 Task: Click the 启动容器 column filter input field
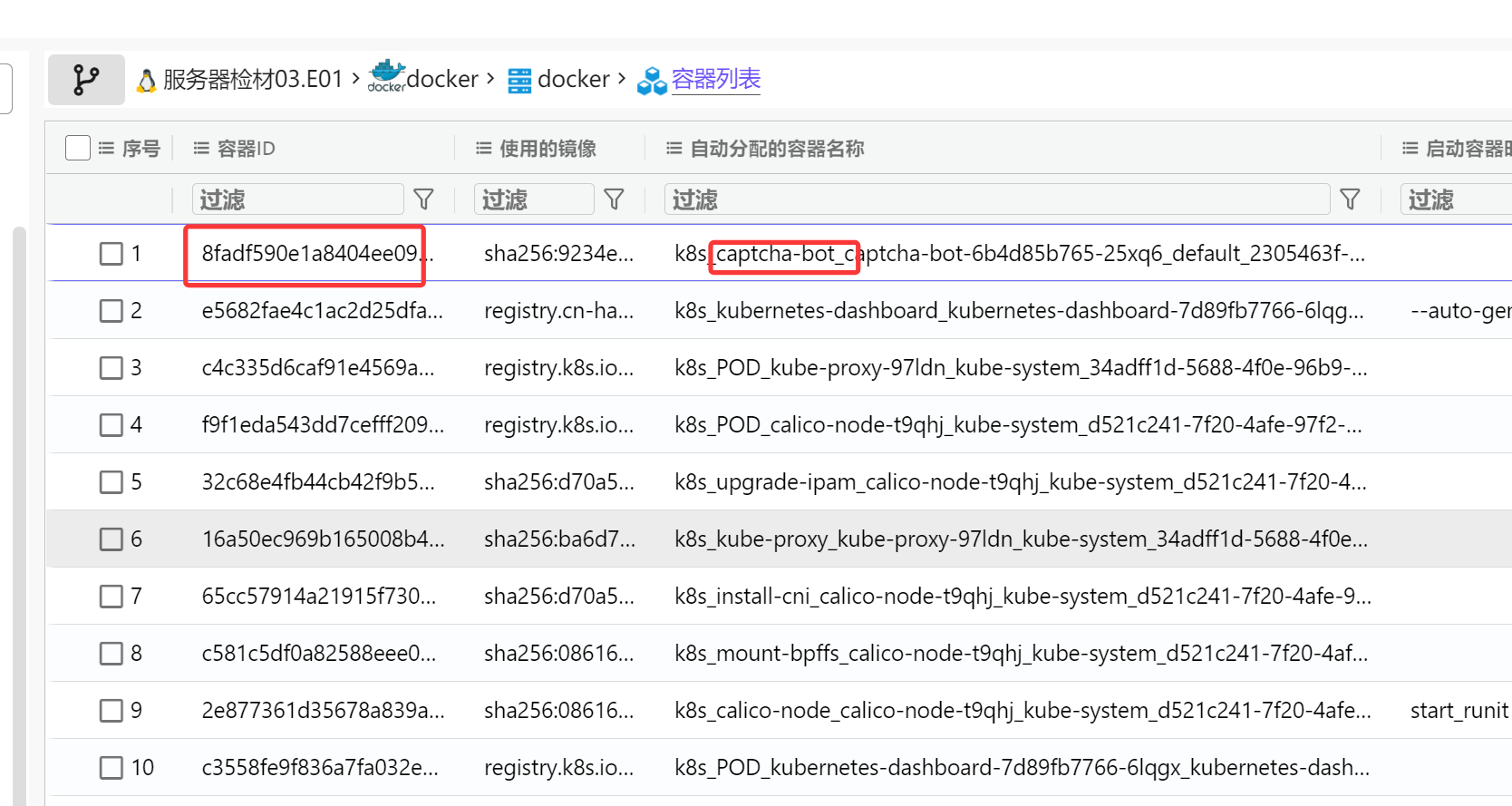click(1456, 199)
